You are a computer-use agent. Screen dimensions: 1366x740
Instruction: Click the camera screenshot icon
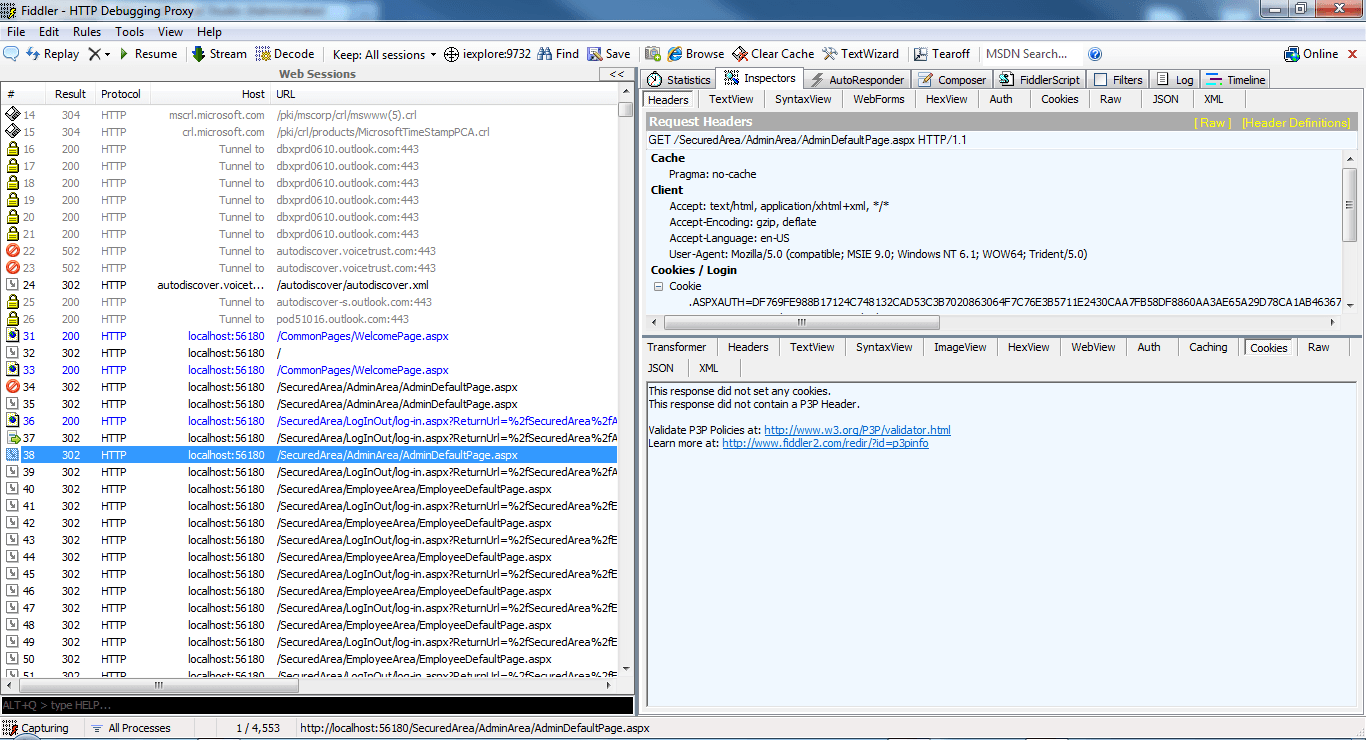coord(653,54)
